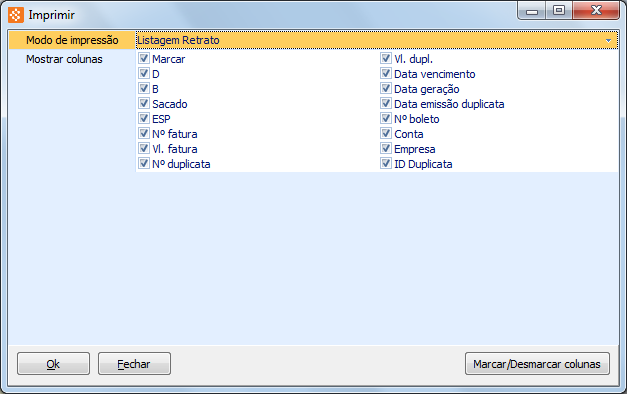Toggle the Nº boleto checkbox
Viewport: 627px width, 394px height.
pos(385,118)
